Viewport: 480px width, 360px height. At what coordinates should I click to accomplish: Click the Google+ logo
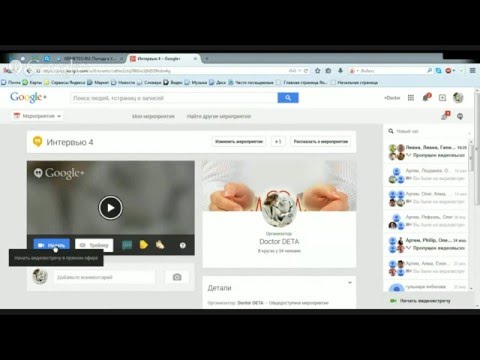pyautogui.click(x=28, y=97)
